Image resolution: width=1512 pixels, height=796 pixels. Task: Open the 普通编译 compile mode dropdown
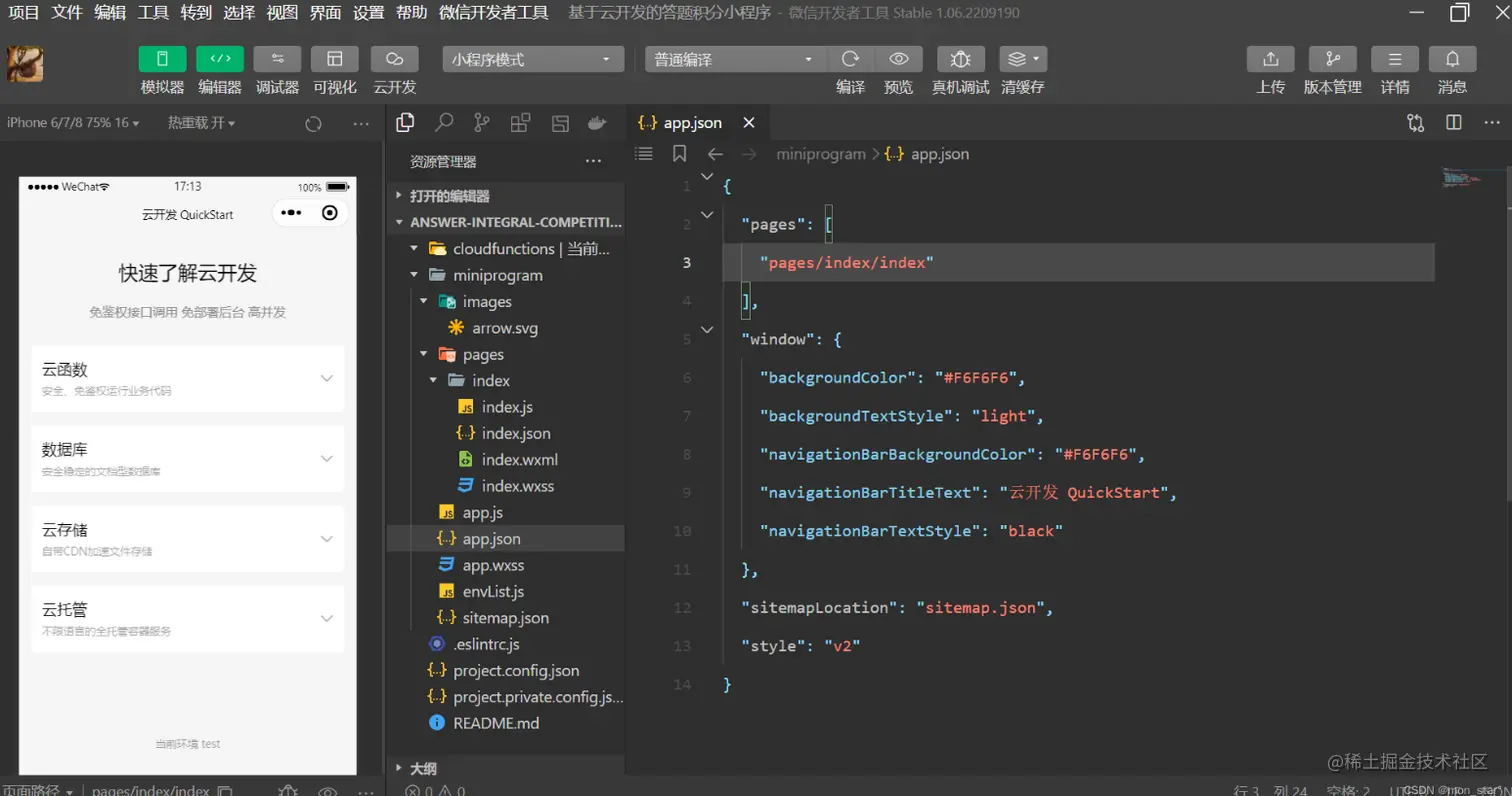tap(734, 59)
